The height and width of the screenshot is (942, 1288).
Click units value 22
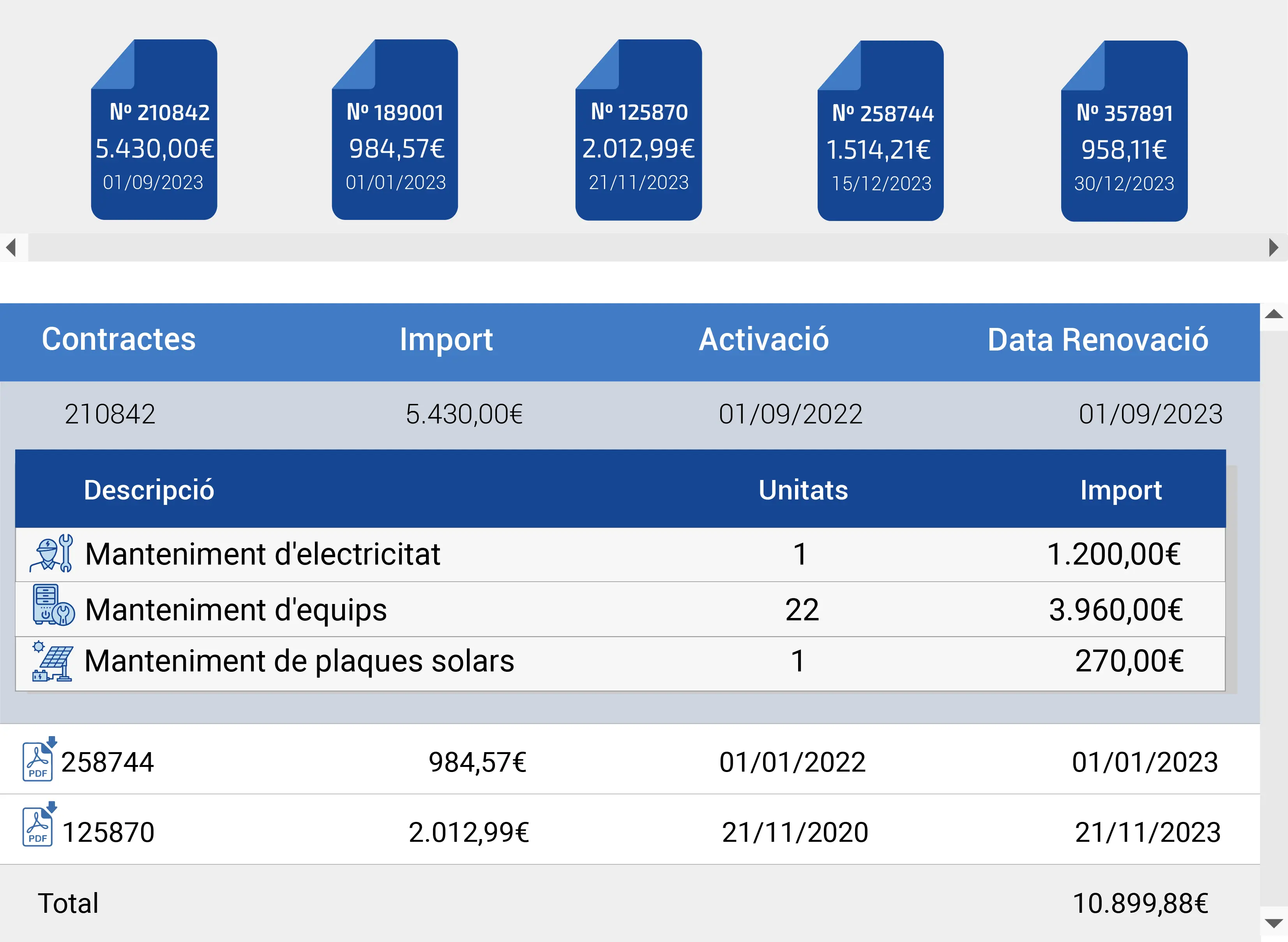pyautogui.click(x=802, y=610)
